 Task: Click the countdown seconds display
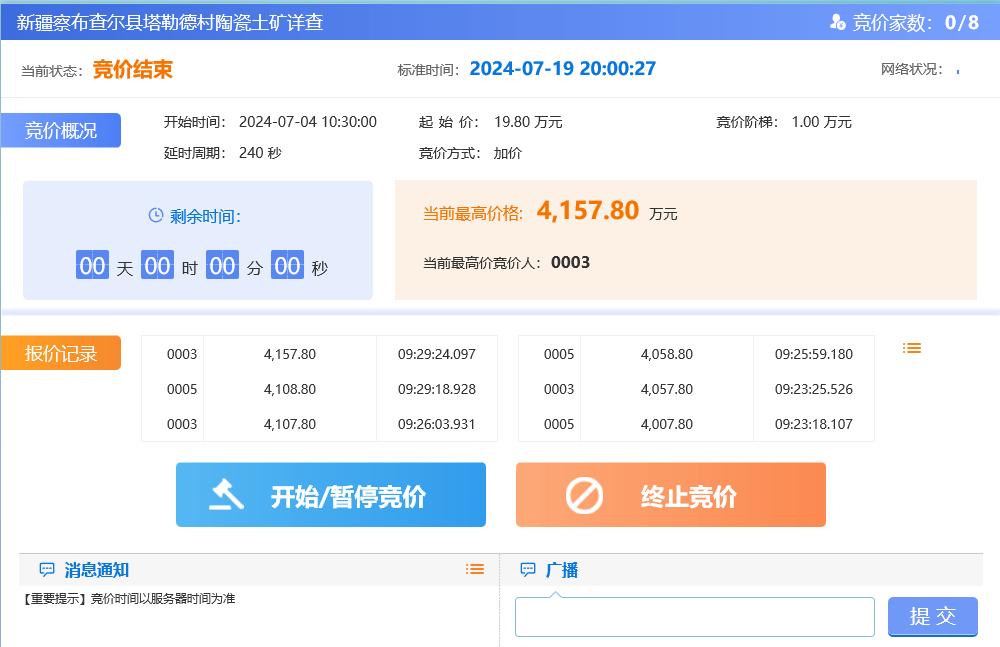289,265
